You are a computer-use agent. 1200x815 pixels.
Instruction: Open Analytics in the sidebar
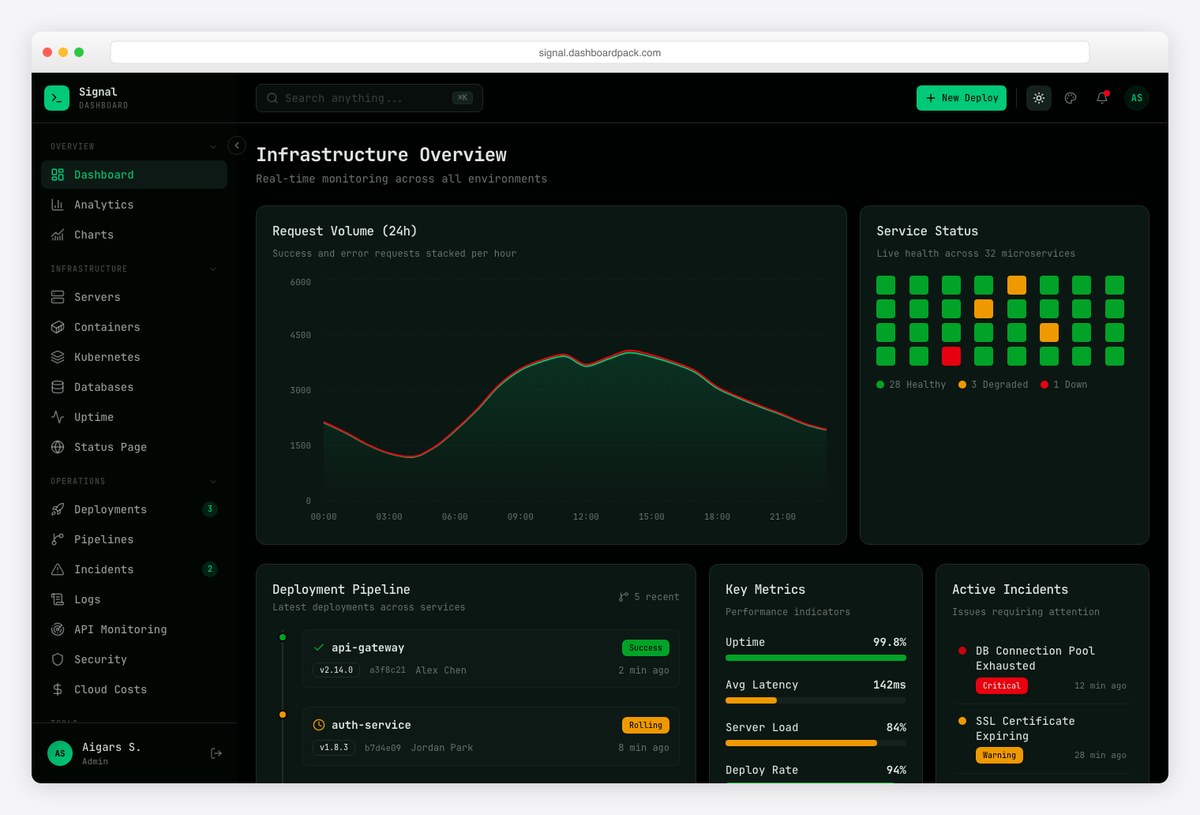[134, 205]
